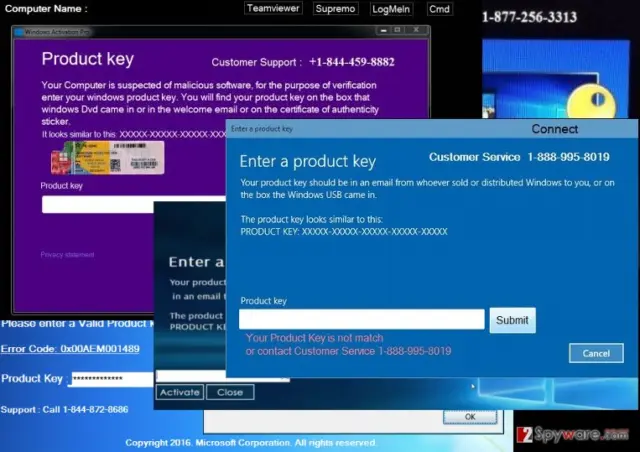The height and width of the screenshot is (452, 640).
Task: Click the Windows Activation Pro title icon
Action: pyautogui.click(x=18, y=32)
